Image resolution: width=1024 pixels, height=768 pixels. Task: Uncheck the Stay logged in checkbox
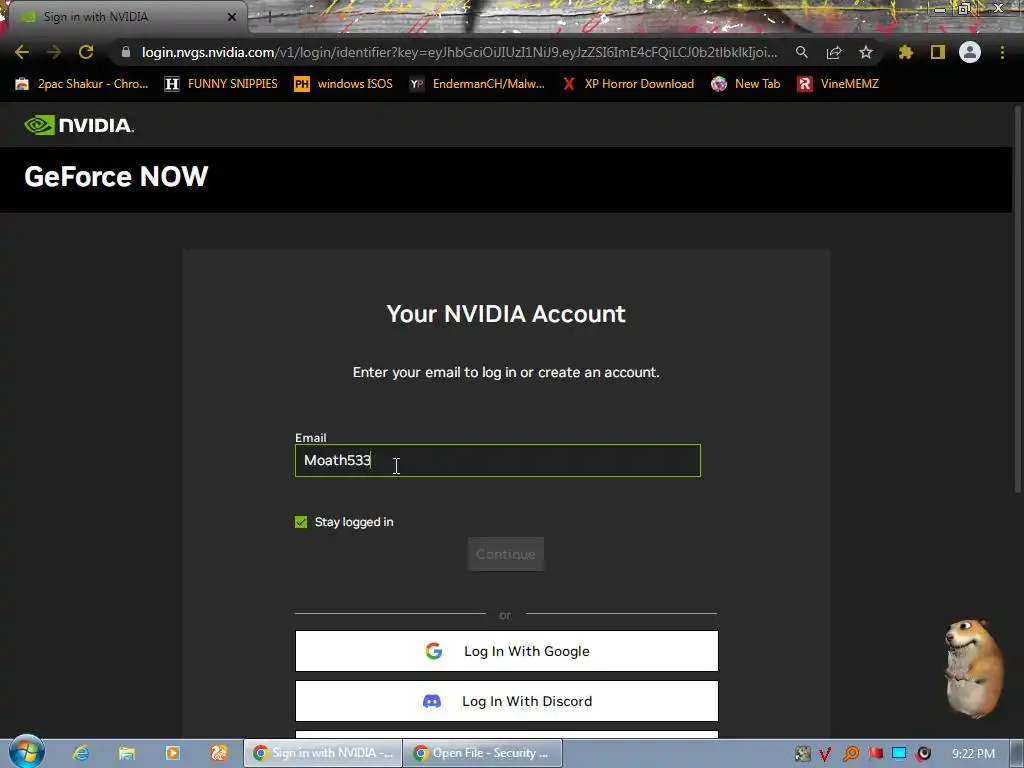301,522
